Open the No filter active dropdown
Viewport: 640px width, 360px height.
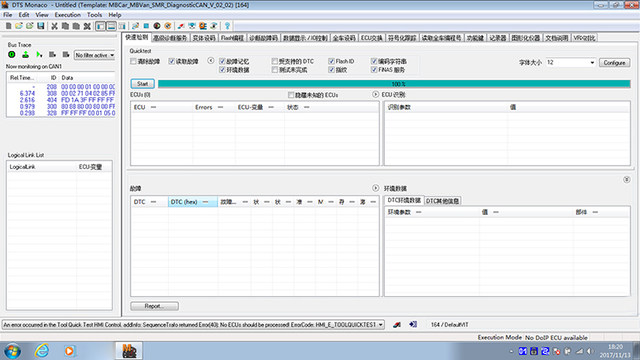(94, 55)
